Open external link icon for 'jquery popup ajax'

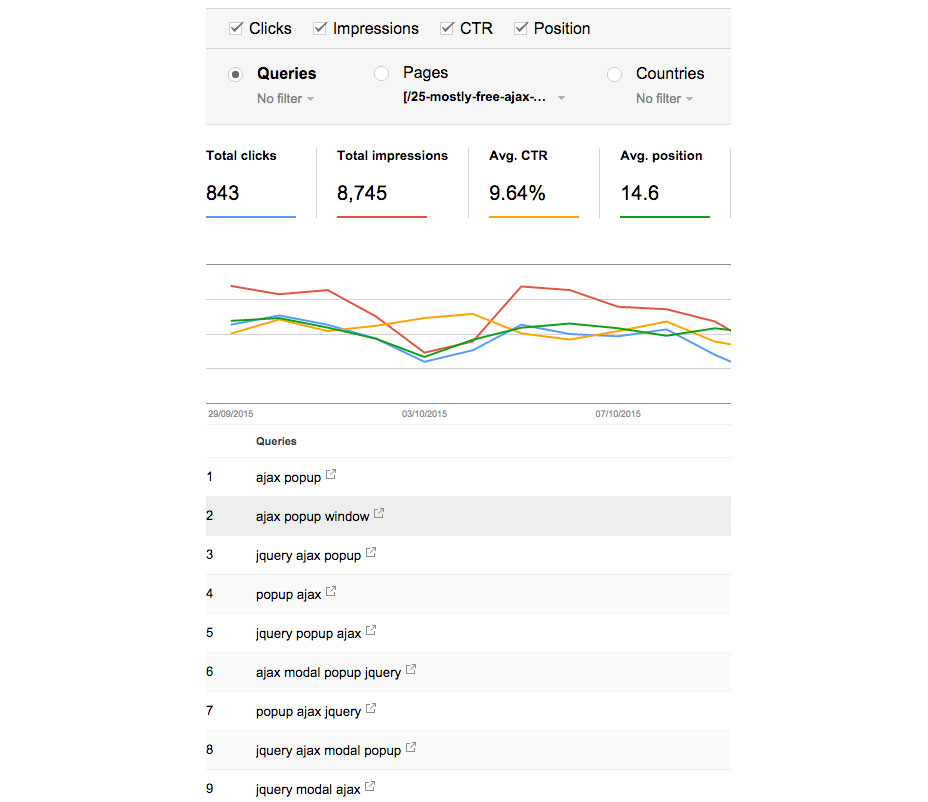[370, 630]
